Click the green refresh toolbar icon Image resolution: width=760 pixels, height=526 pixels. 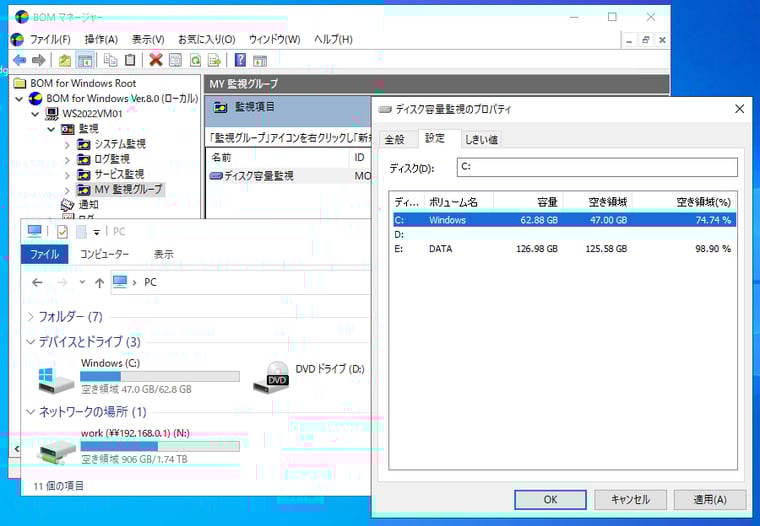click(x=195, y=60)
